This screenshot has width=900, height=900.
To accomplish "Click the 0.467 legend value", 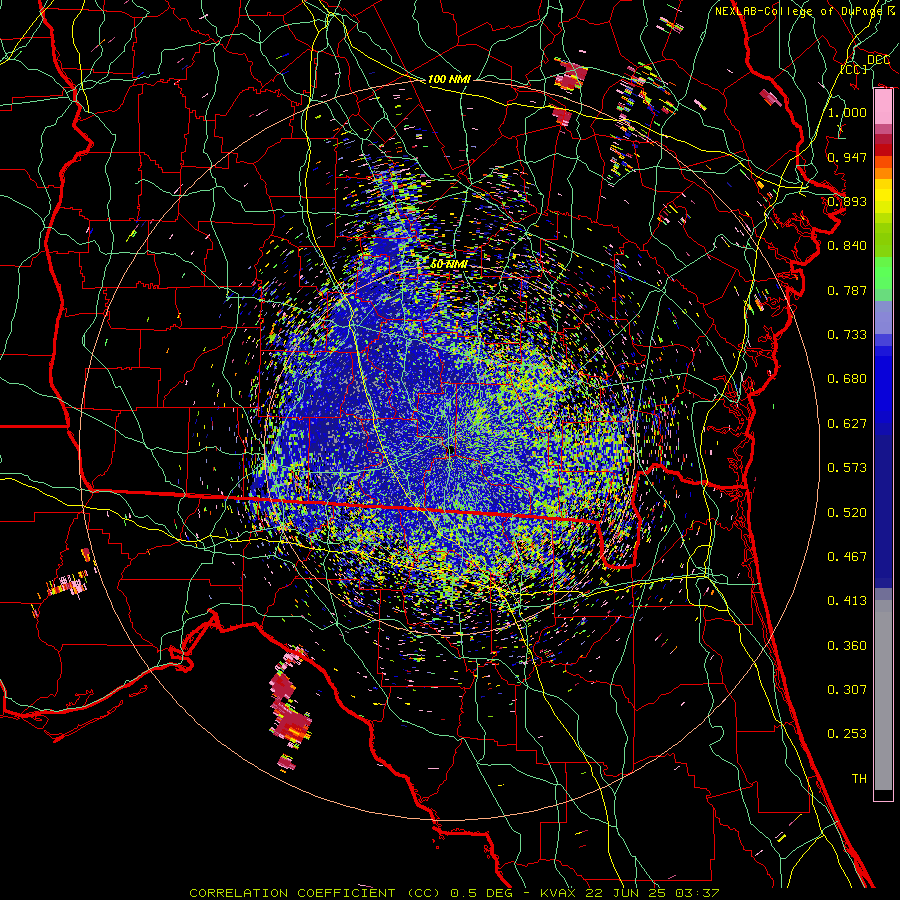I will (847, 557).
